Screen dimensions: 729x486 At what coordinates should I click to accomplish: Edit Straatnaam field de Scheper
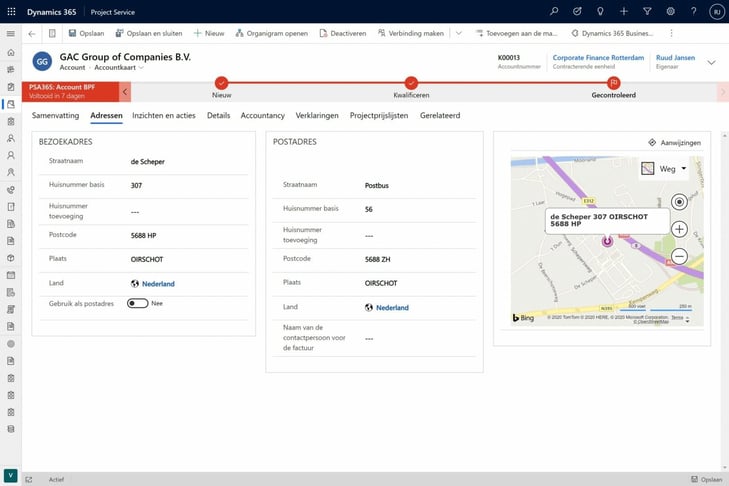tap(188, 162)
